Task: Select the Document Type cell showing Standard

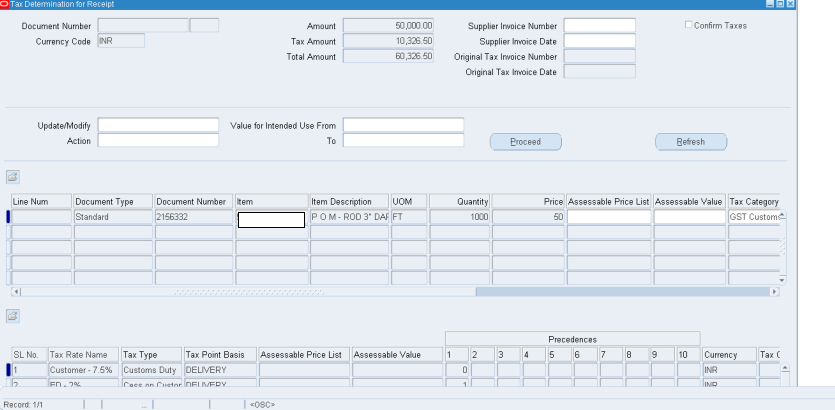Action: [x=113, y=217]
